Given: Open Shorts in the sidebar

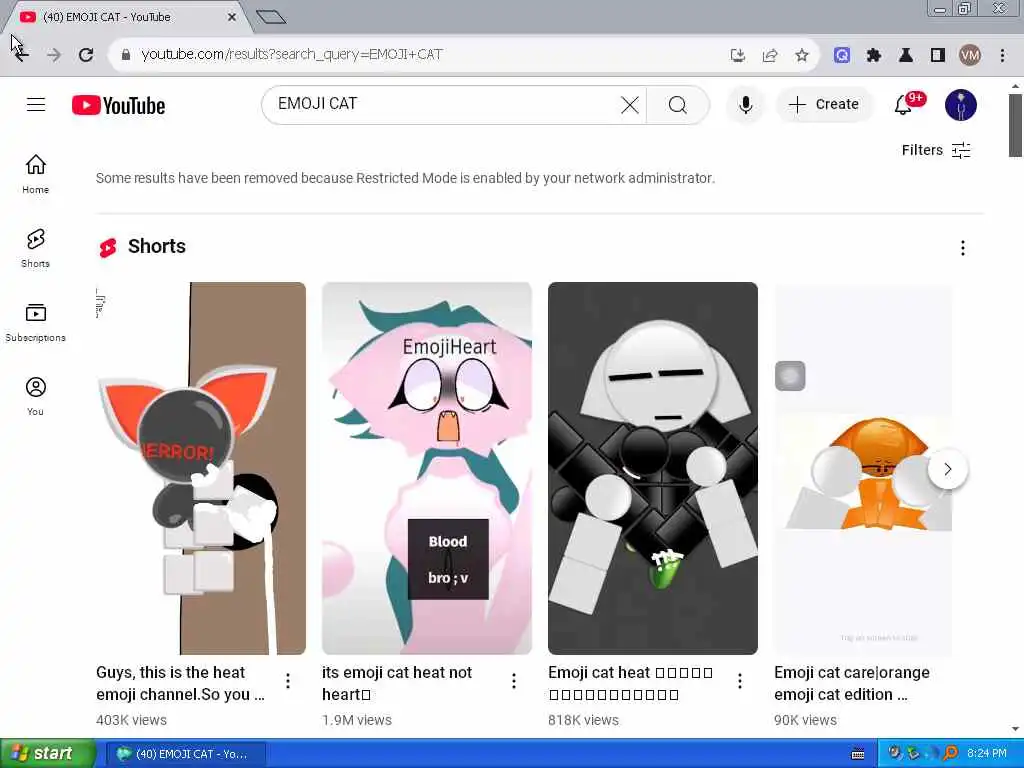Looking at the screenshot, I should coord(36,248).
